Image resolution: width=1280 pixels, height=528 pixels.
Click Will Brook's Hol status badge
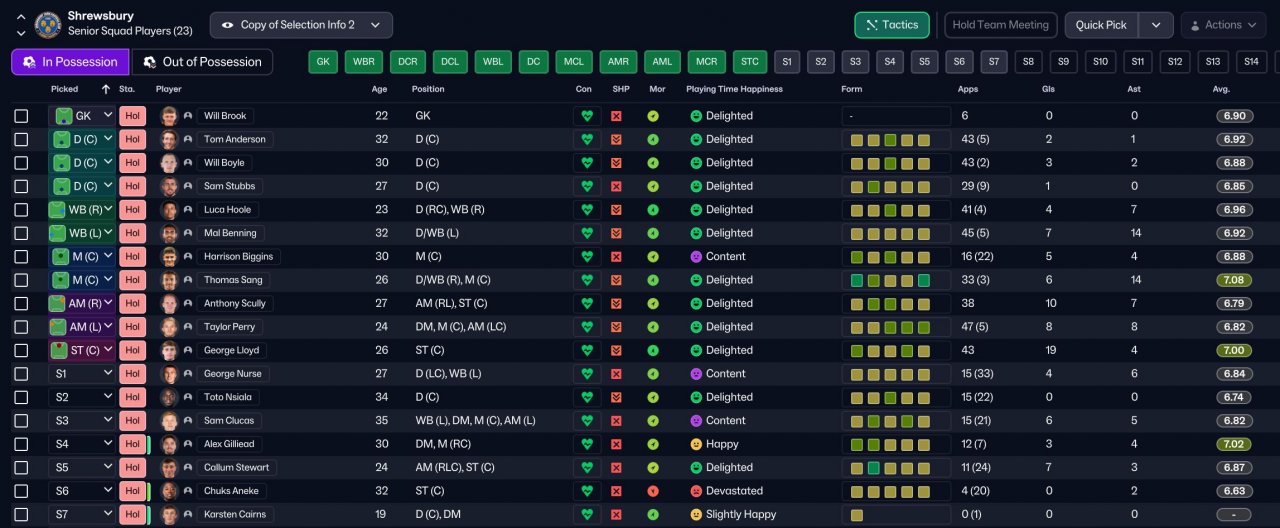(132, 116)
